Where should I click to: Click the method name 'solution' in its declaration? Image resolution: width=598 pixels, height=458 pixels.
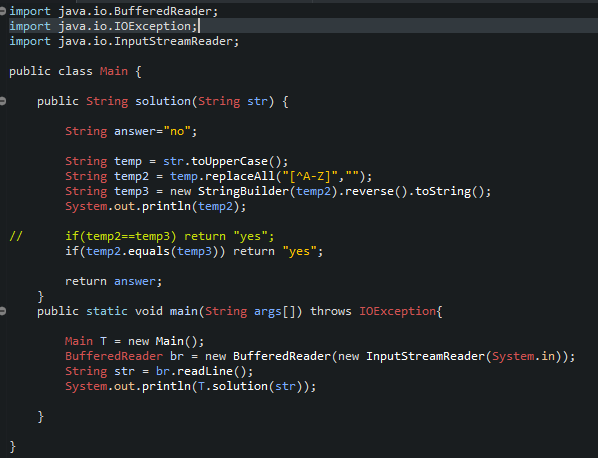point(163,101)
